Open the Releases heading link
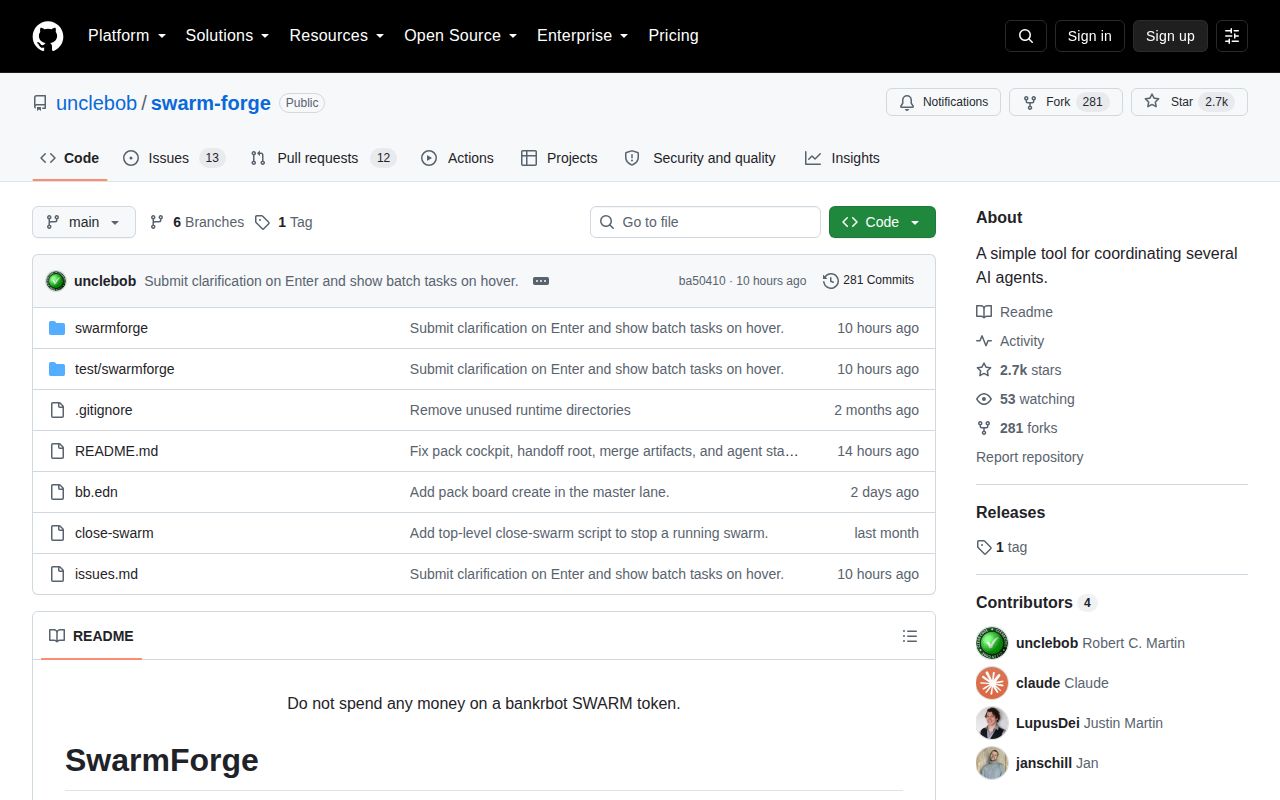 pos(1010,512)
